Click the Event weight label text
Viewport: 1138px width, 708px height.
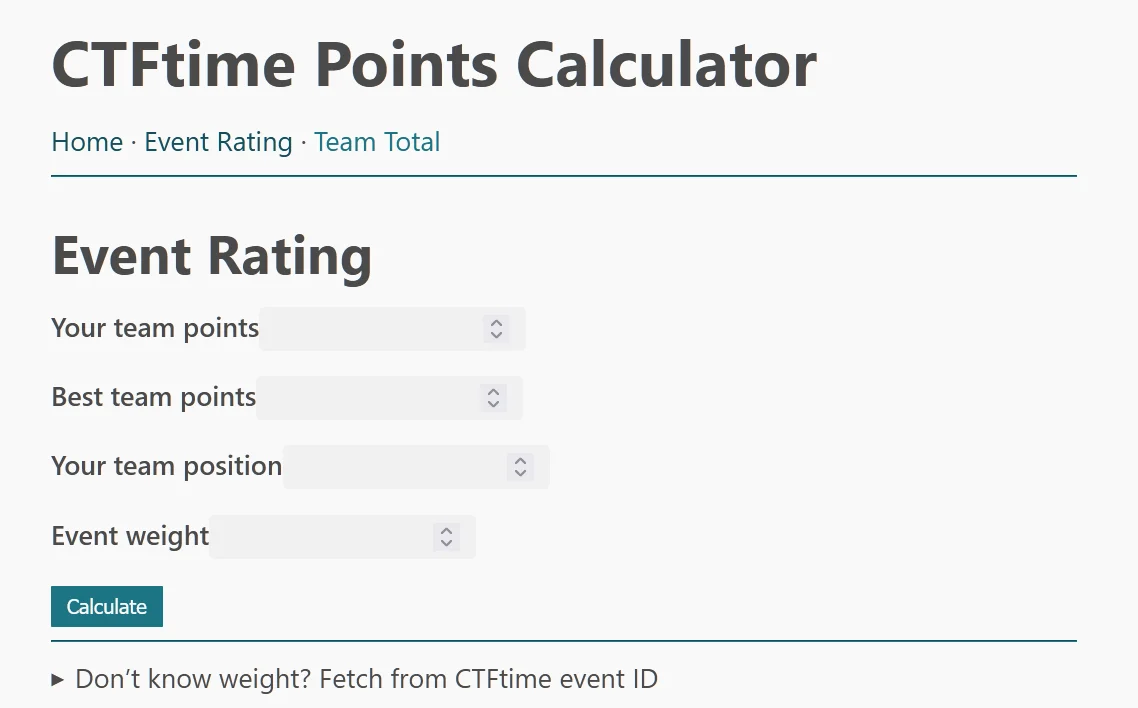tap(130, 536)
